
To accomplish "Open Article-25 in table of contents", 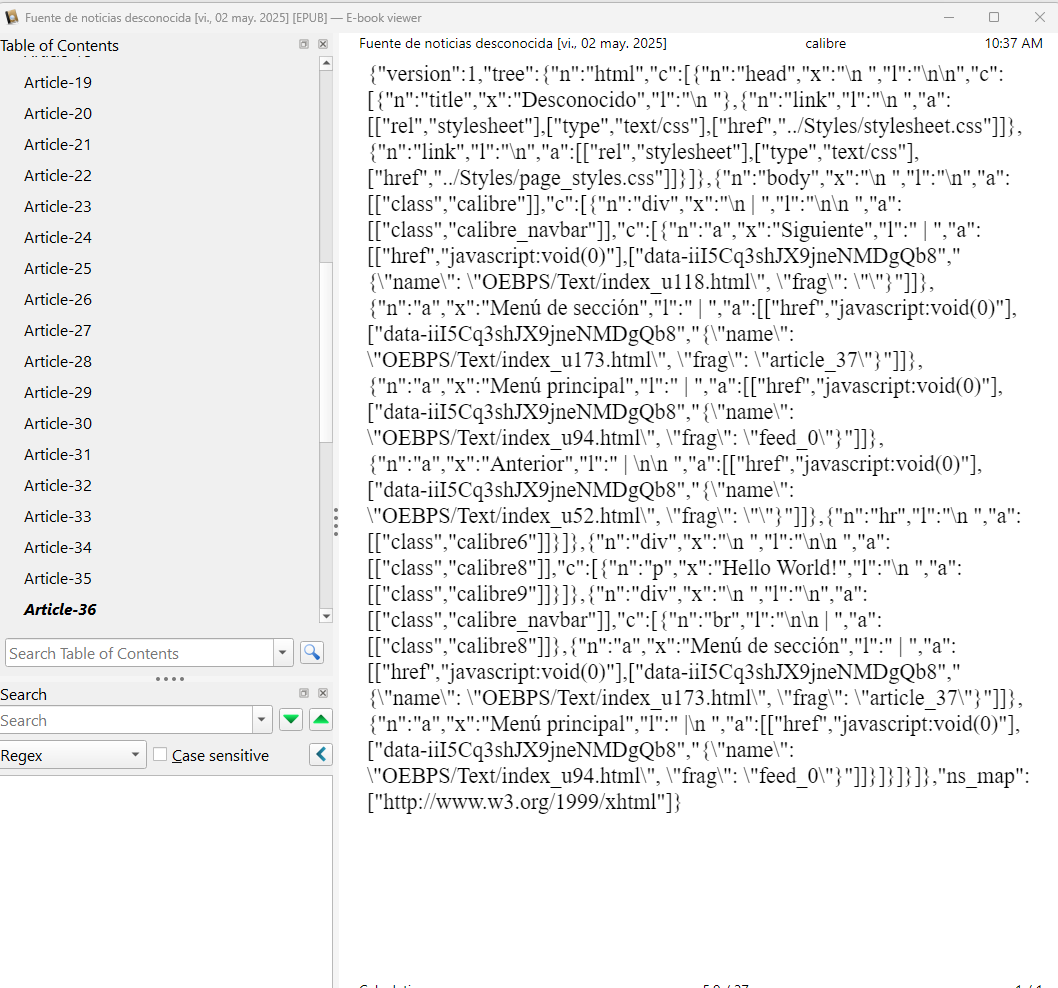I will click(58, 269).
